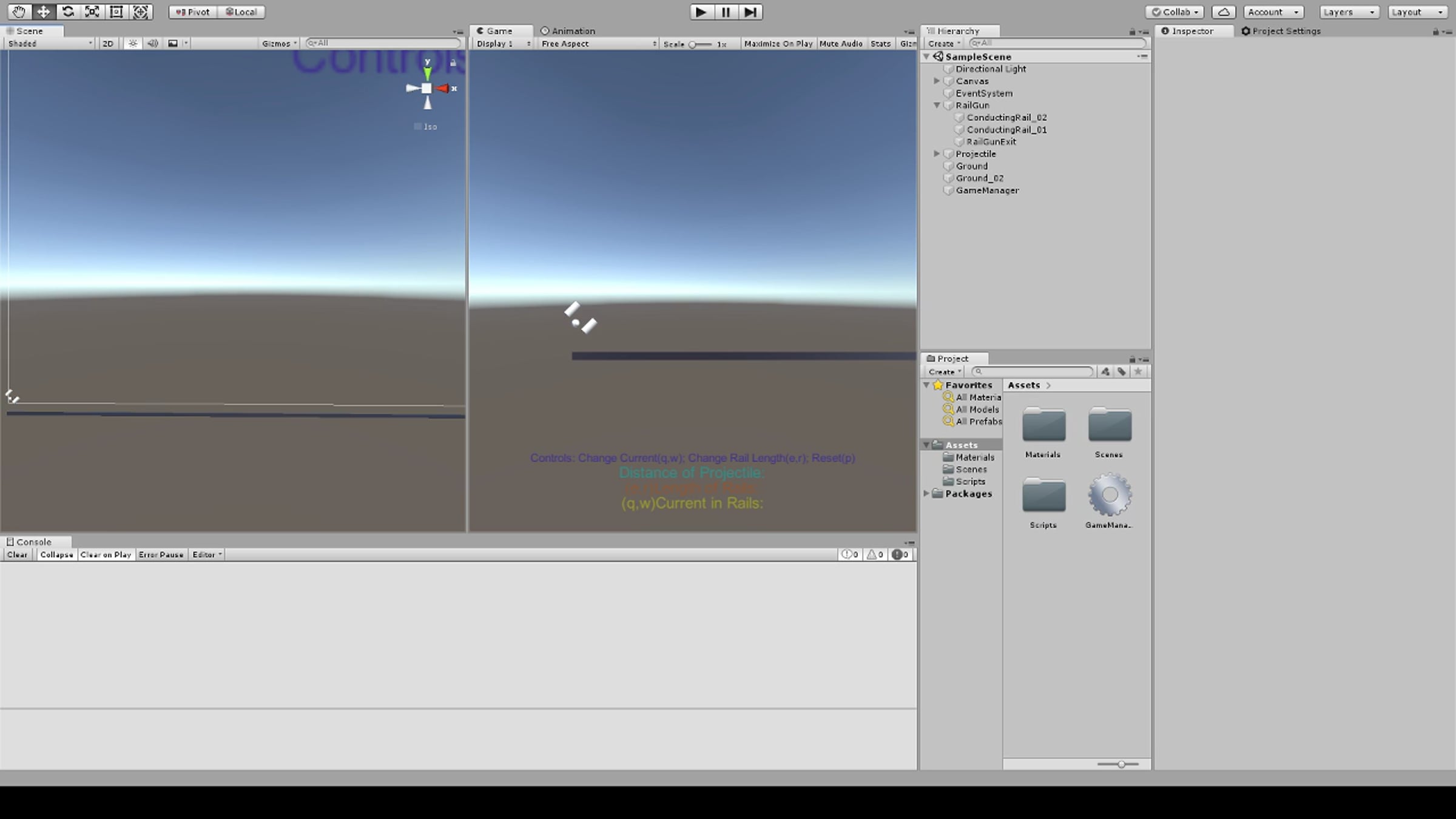Click the Hierarchy search field
1456x819 pixels.
pos(1057,43)
